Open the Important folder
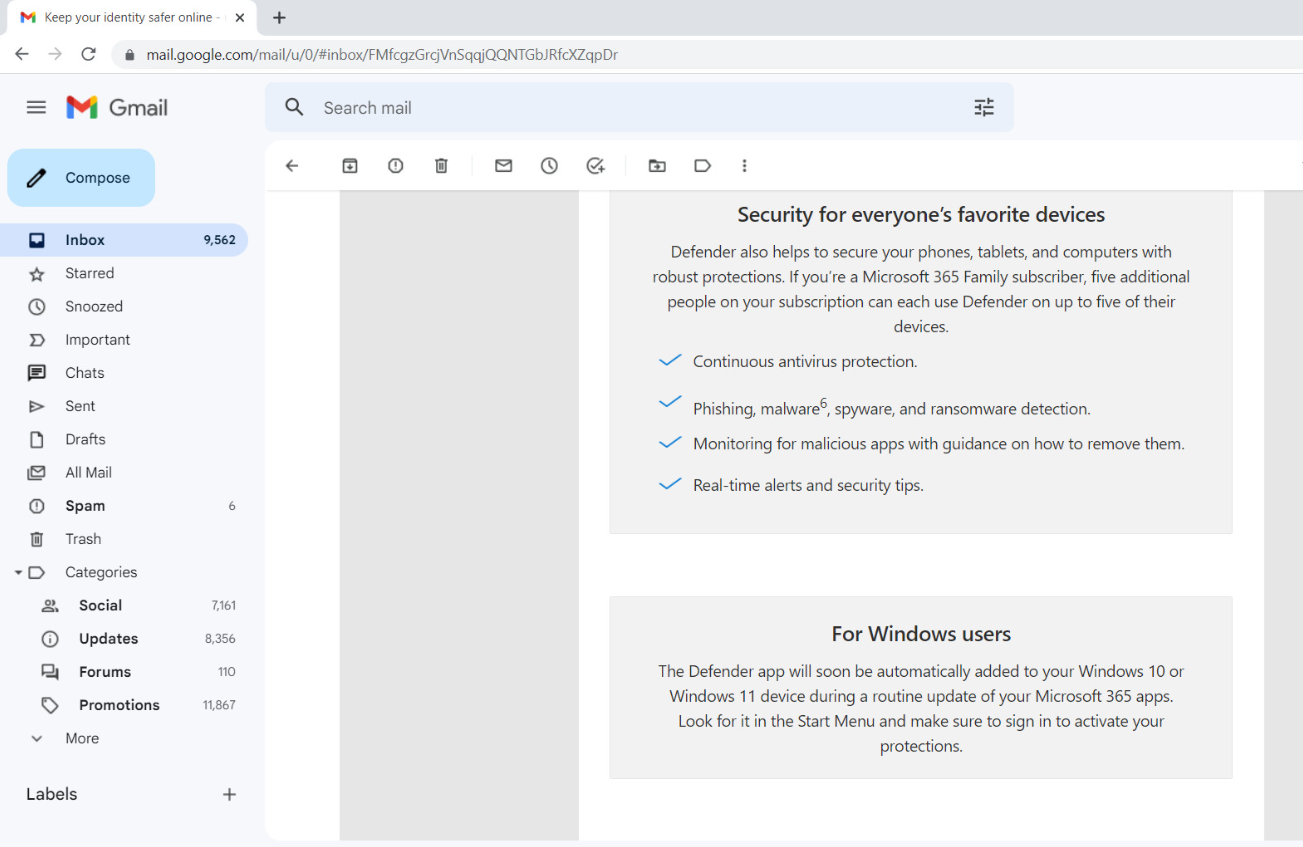Screen dimensions: 1303x847 tap(124, 340)
